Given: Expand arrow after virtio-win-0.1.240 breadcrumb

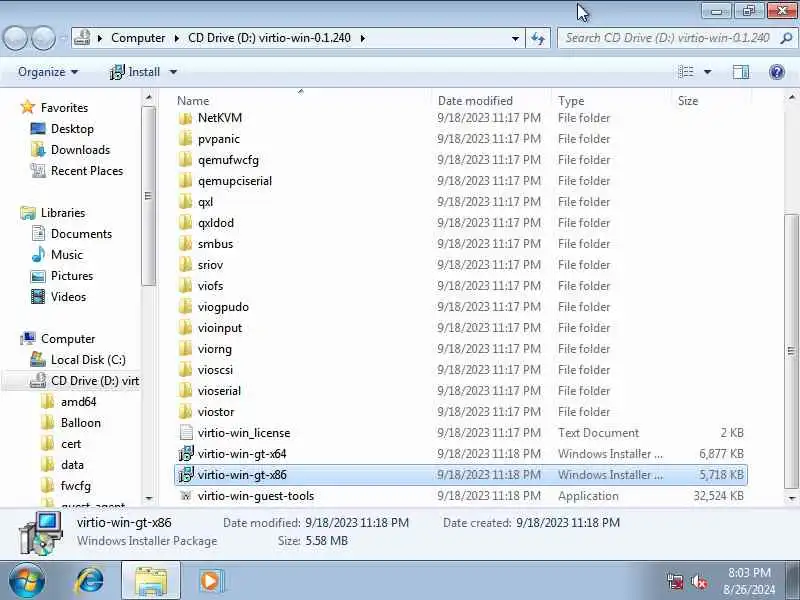Looking at the screenshot, I should (363, 38).
